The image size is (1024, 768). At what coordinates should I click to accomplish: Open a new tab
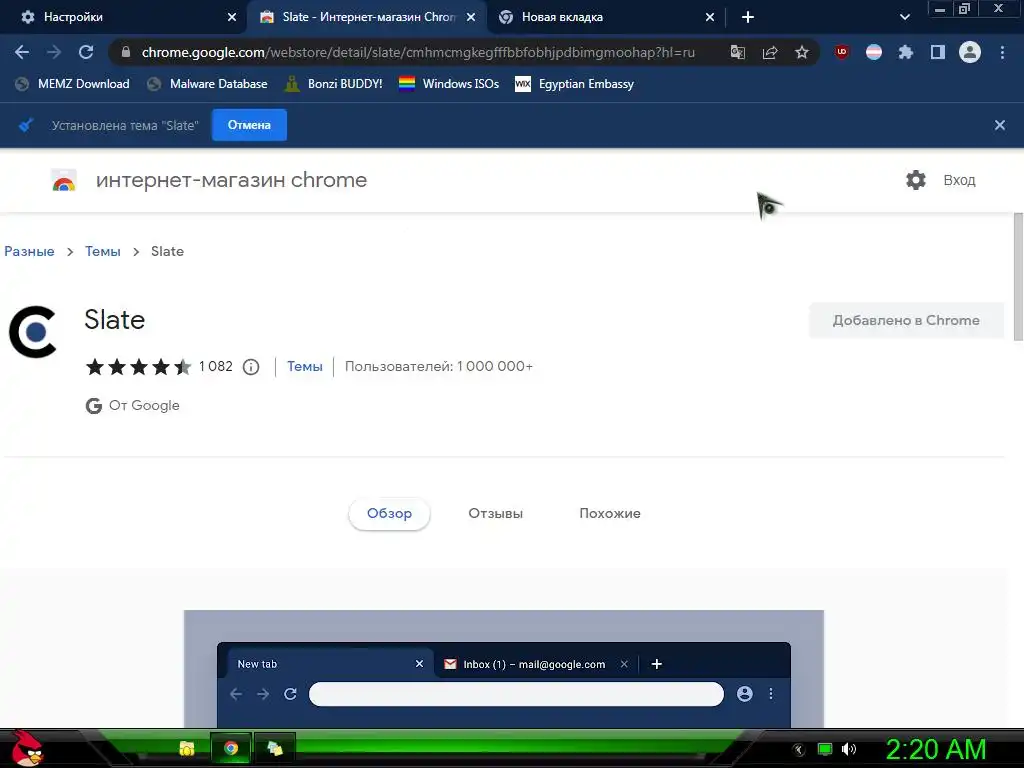pos(748,17)
